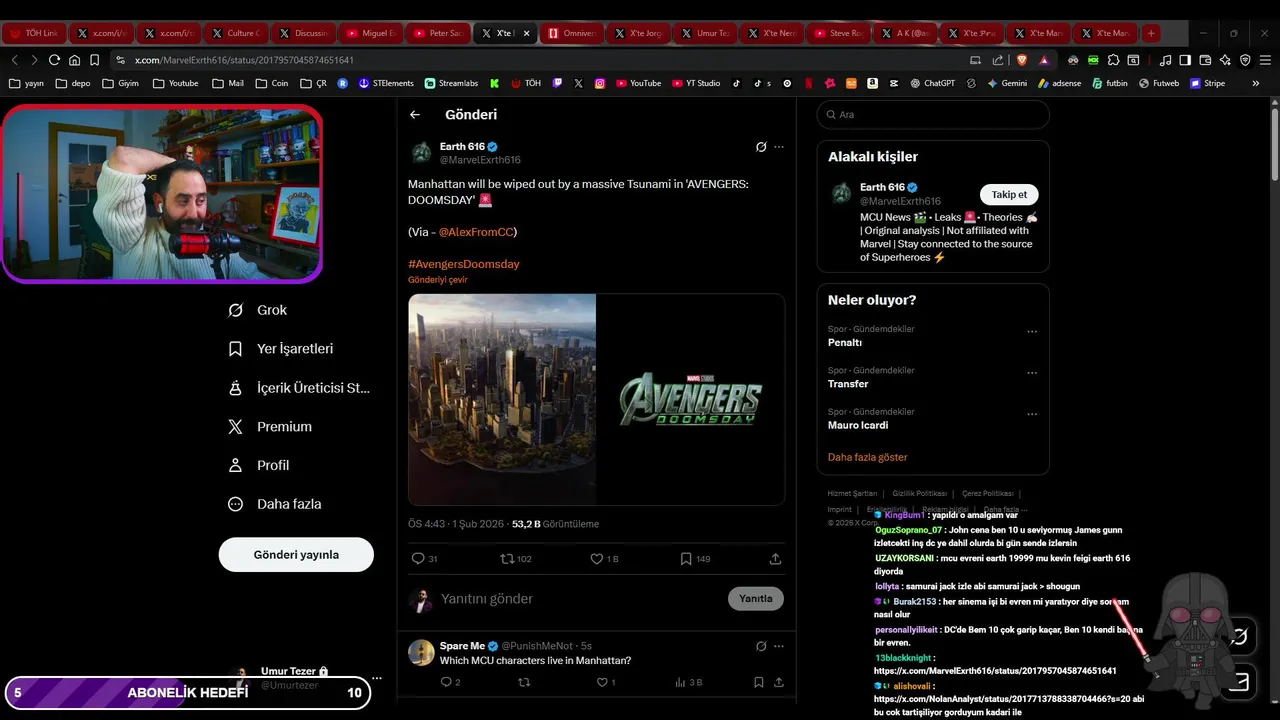Open the options menu for the Penaltı trend
Image resolution: width=1280 pixels, height=720 pixels.
click(x=1032, y=332)
